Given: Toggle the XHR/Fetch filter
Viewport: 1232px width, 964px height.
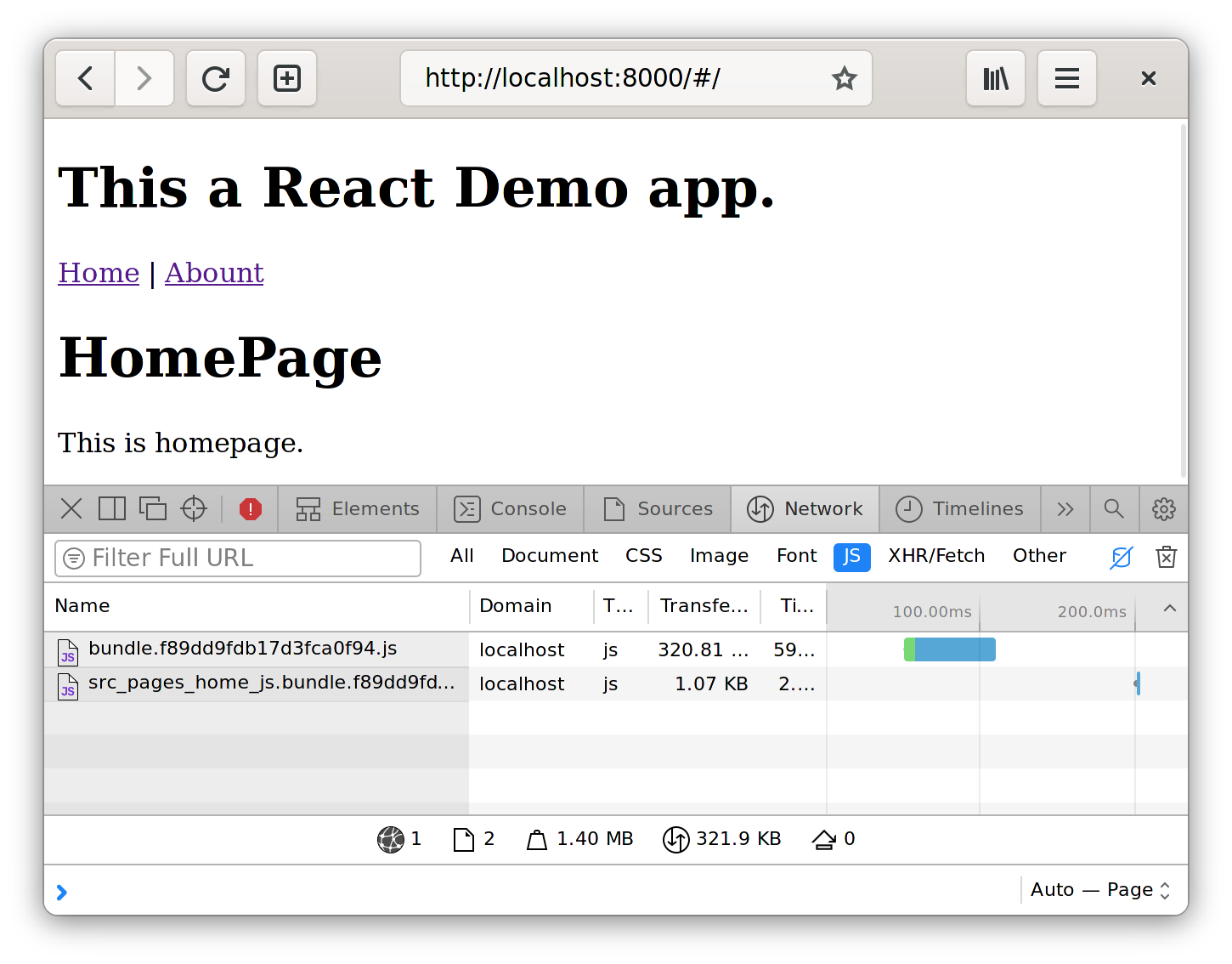Looking at the screenshot, I should (x=936, y=556).
